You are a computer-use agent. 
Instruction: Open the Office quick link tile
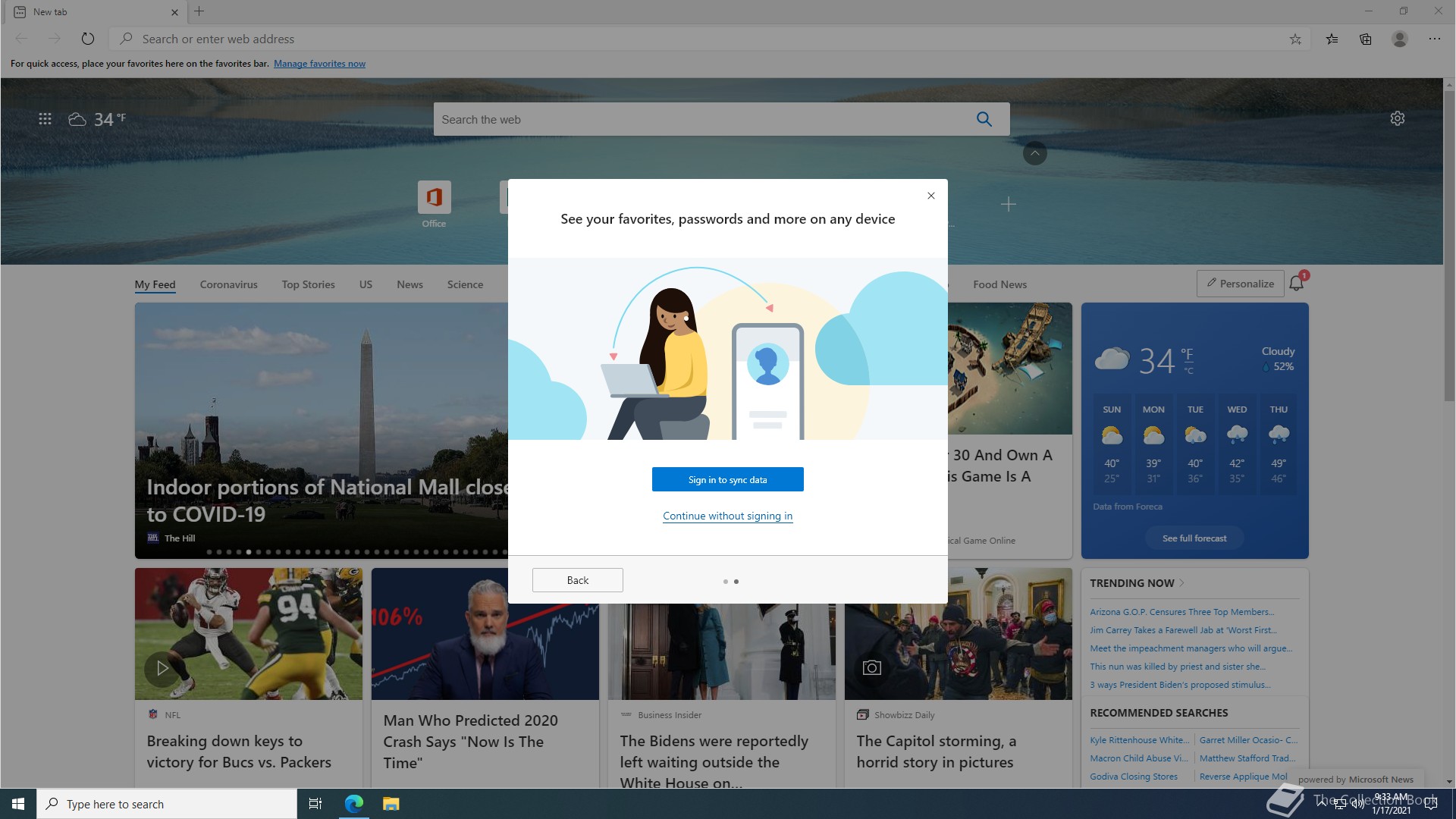click(x=434, y=204)
